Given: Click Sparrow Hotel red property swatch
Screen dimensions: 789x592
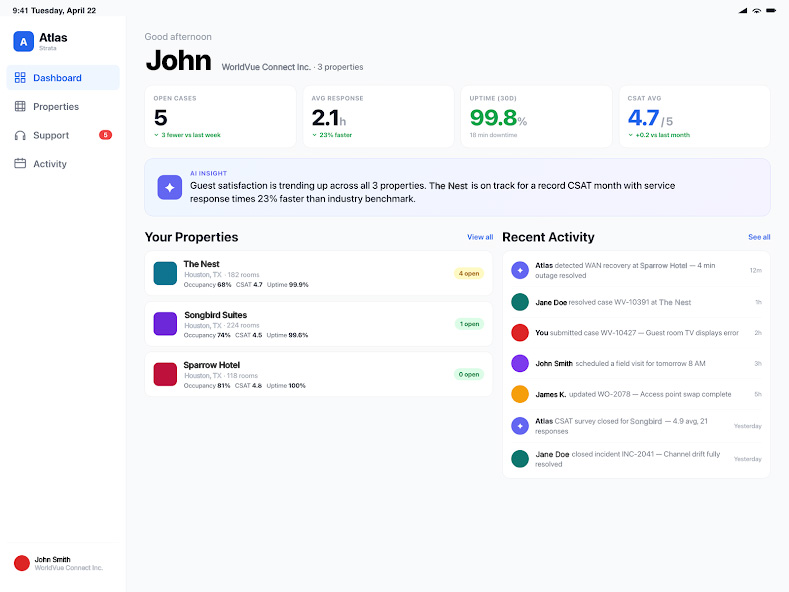Looking at the screenshot, I should tap(165, 374).
